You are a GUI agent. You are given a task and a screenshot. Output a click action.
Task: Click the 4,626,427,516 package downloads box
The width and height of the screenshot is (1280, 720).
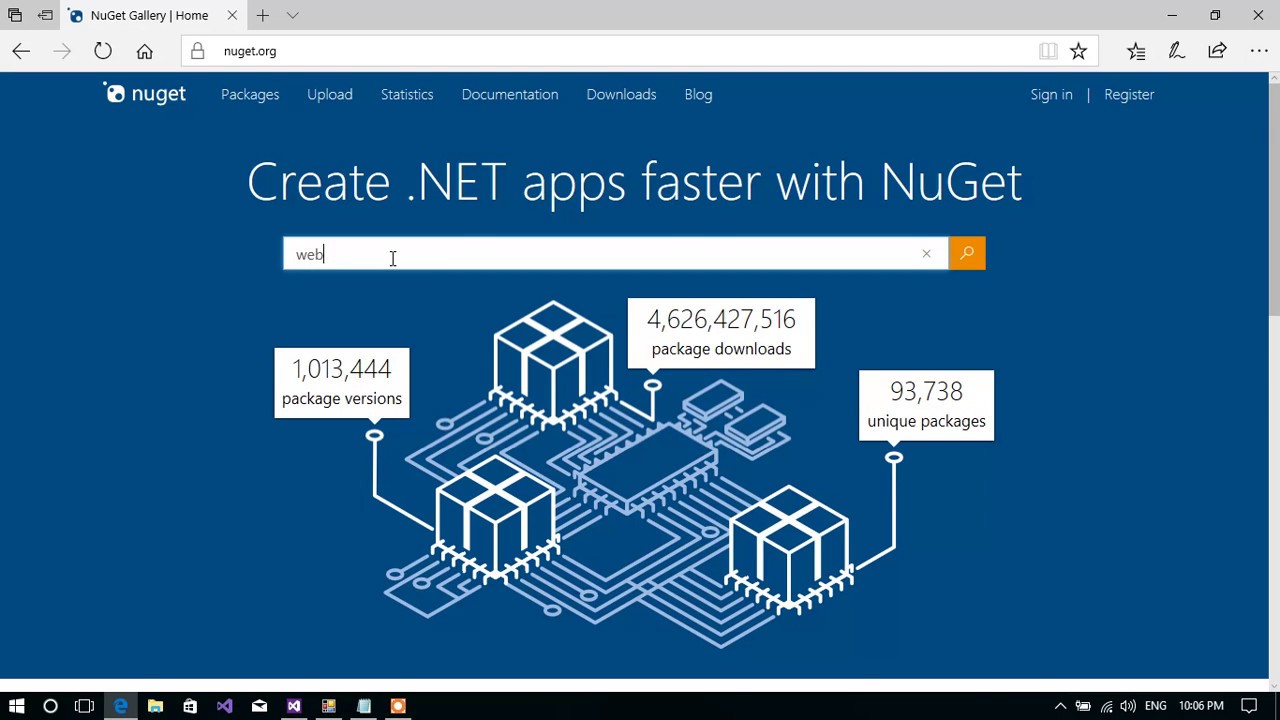721,333
